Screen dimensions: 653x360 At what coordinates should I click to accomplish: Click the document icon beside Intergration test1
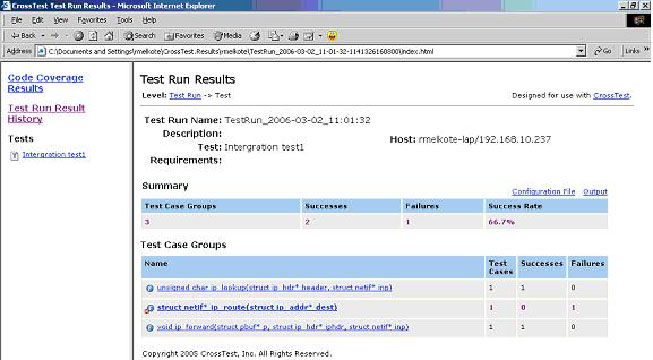click(15, 156)
